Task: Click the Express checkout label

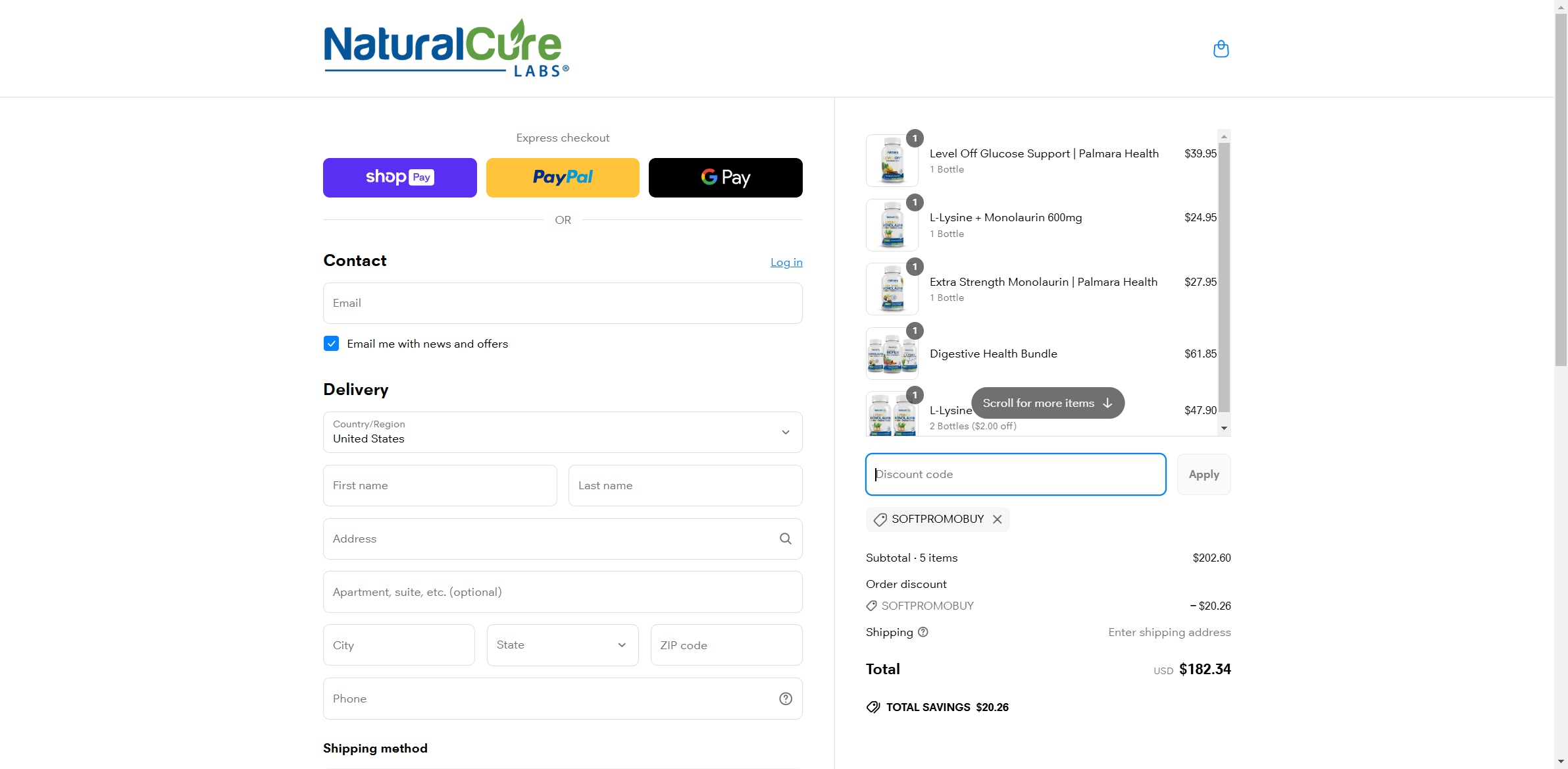Action: pos(563,138)
